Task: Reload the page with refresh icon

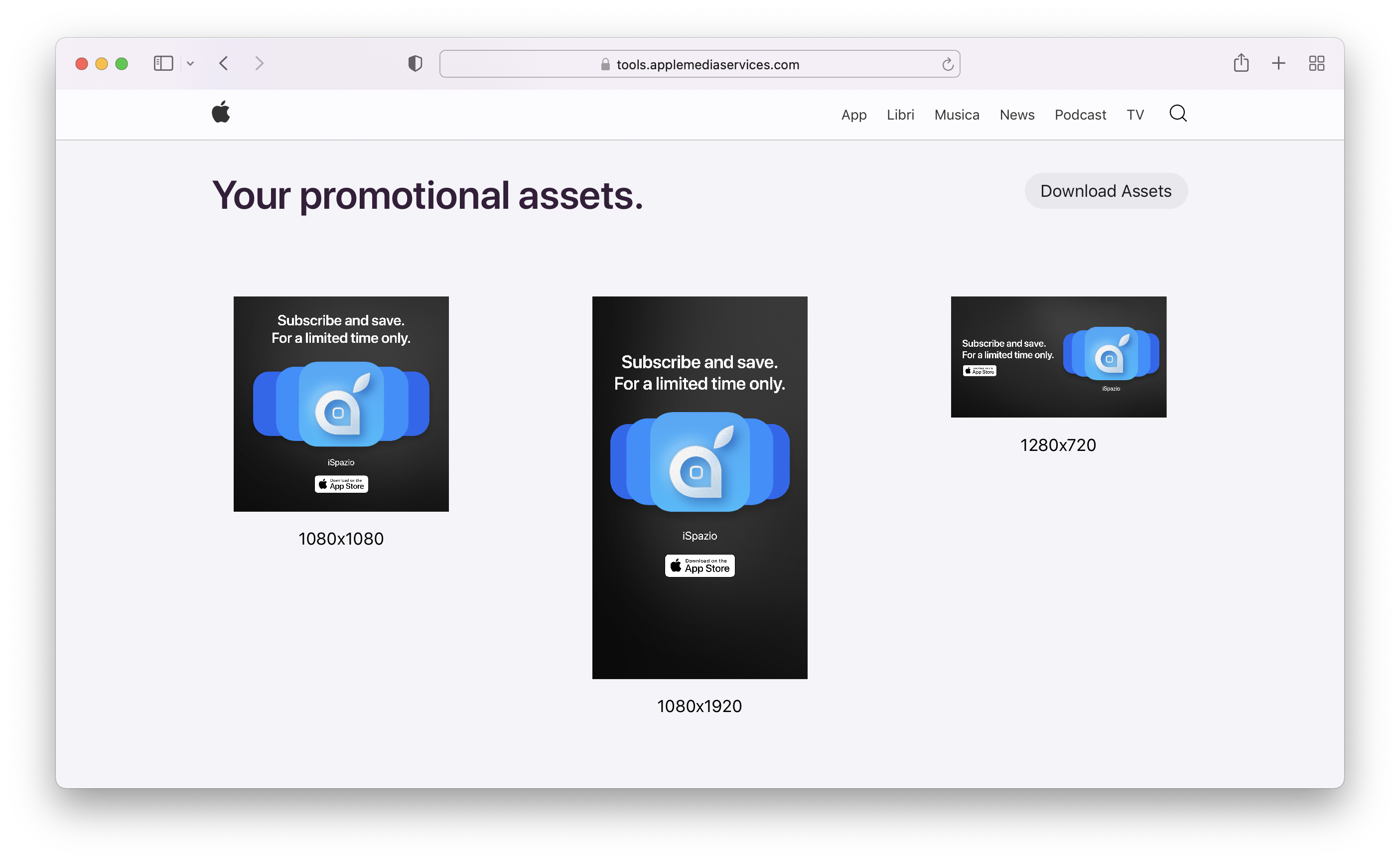Action: (x=948, y=64)
